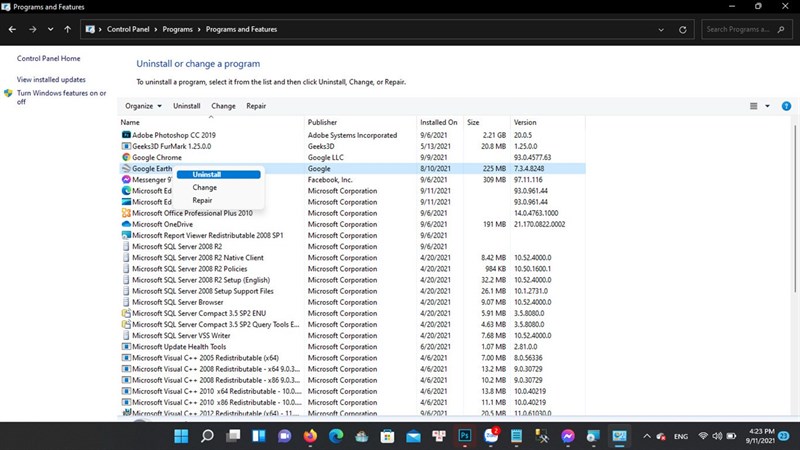
Task: Launch Firefox from the taskbar
Action: [309, 436]
